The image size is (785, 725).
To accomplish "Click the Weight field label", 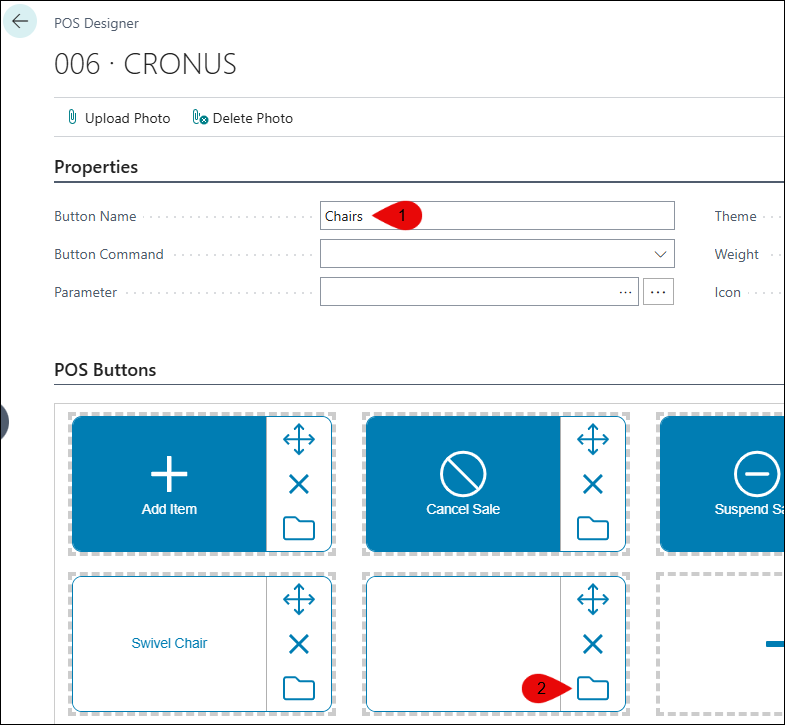I will pos(736,254).
